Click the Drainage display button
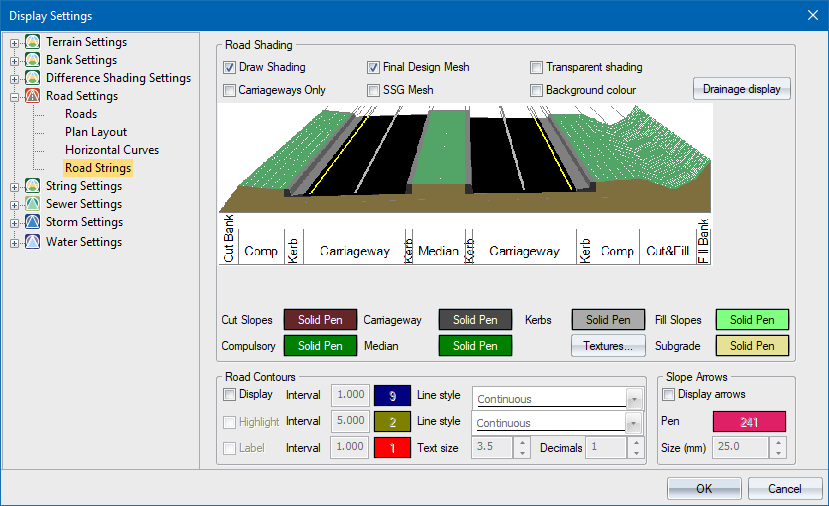This screenshot has height=506, width=829. (741, 89)
